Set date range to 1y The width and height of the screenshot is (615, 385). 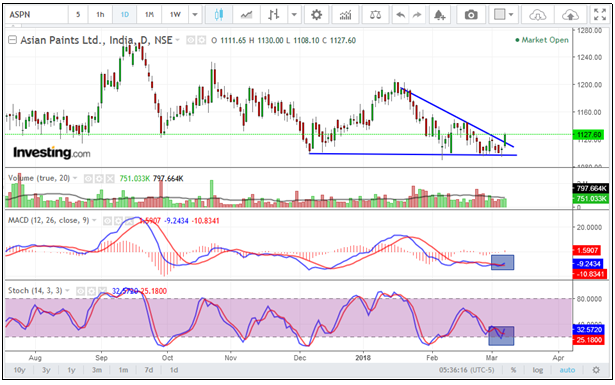71,370
